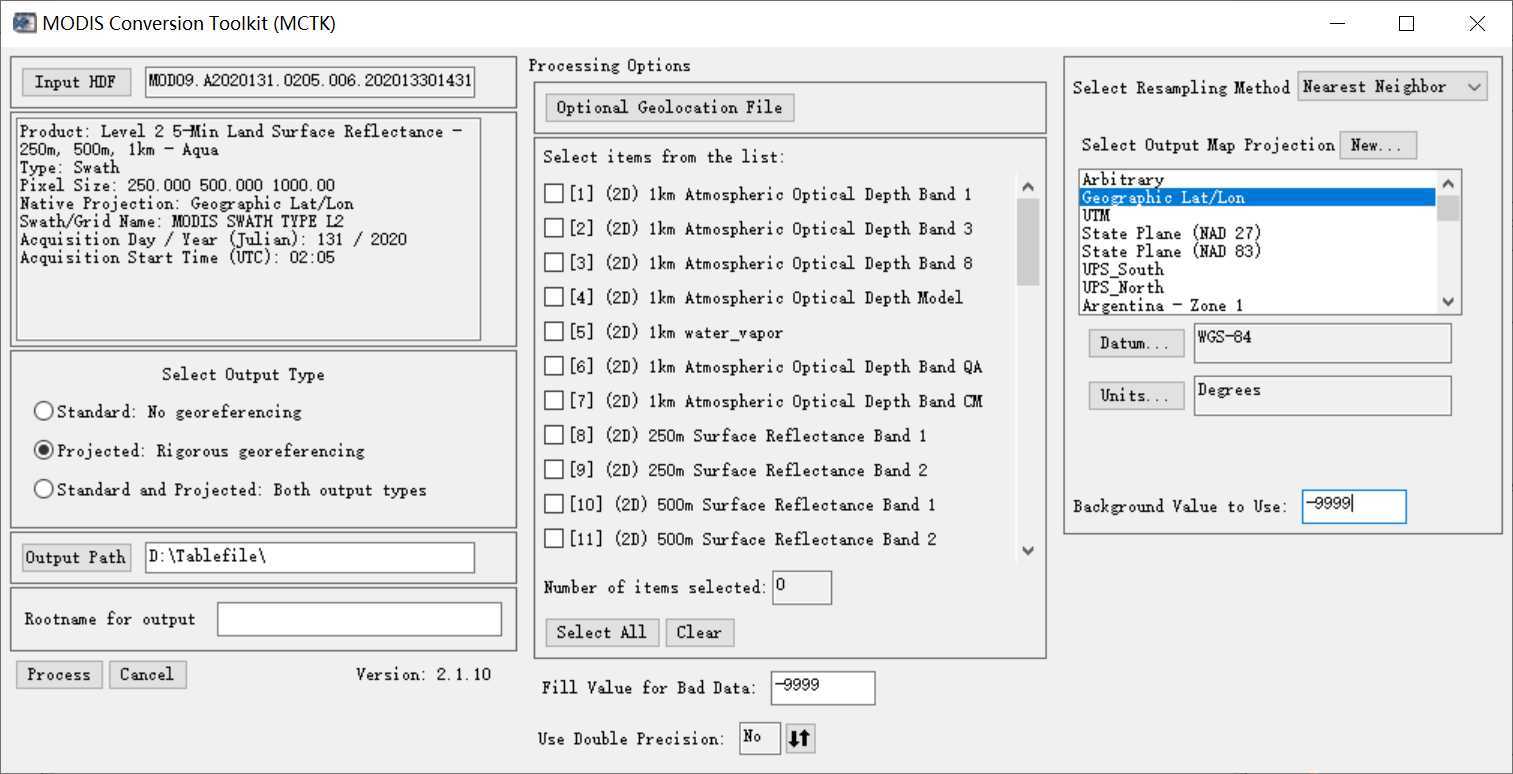Open the Datum selection button

(1135, 343)
